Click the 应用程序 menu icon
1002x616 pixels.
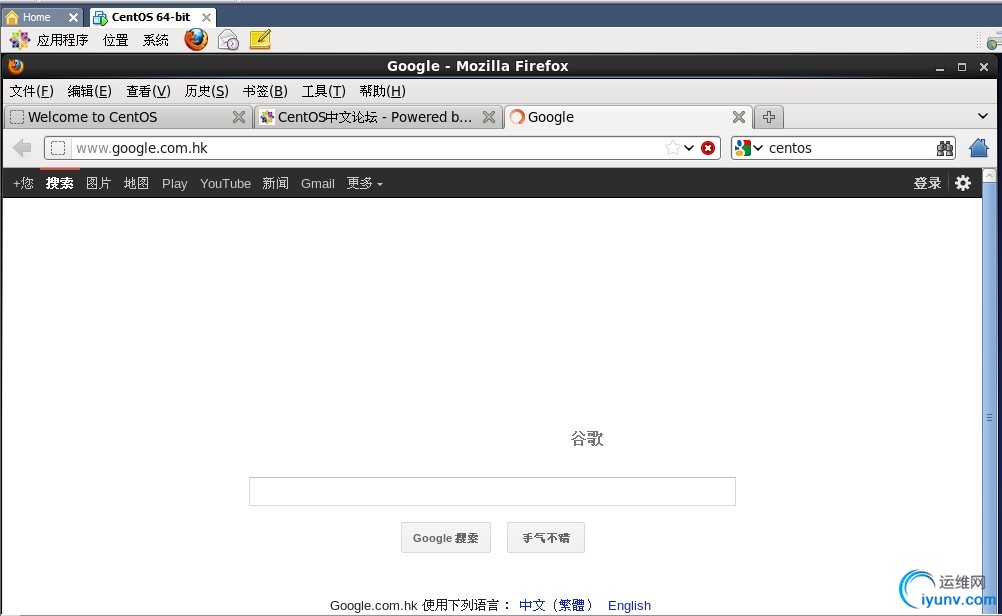click(20, 40)
